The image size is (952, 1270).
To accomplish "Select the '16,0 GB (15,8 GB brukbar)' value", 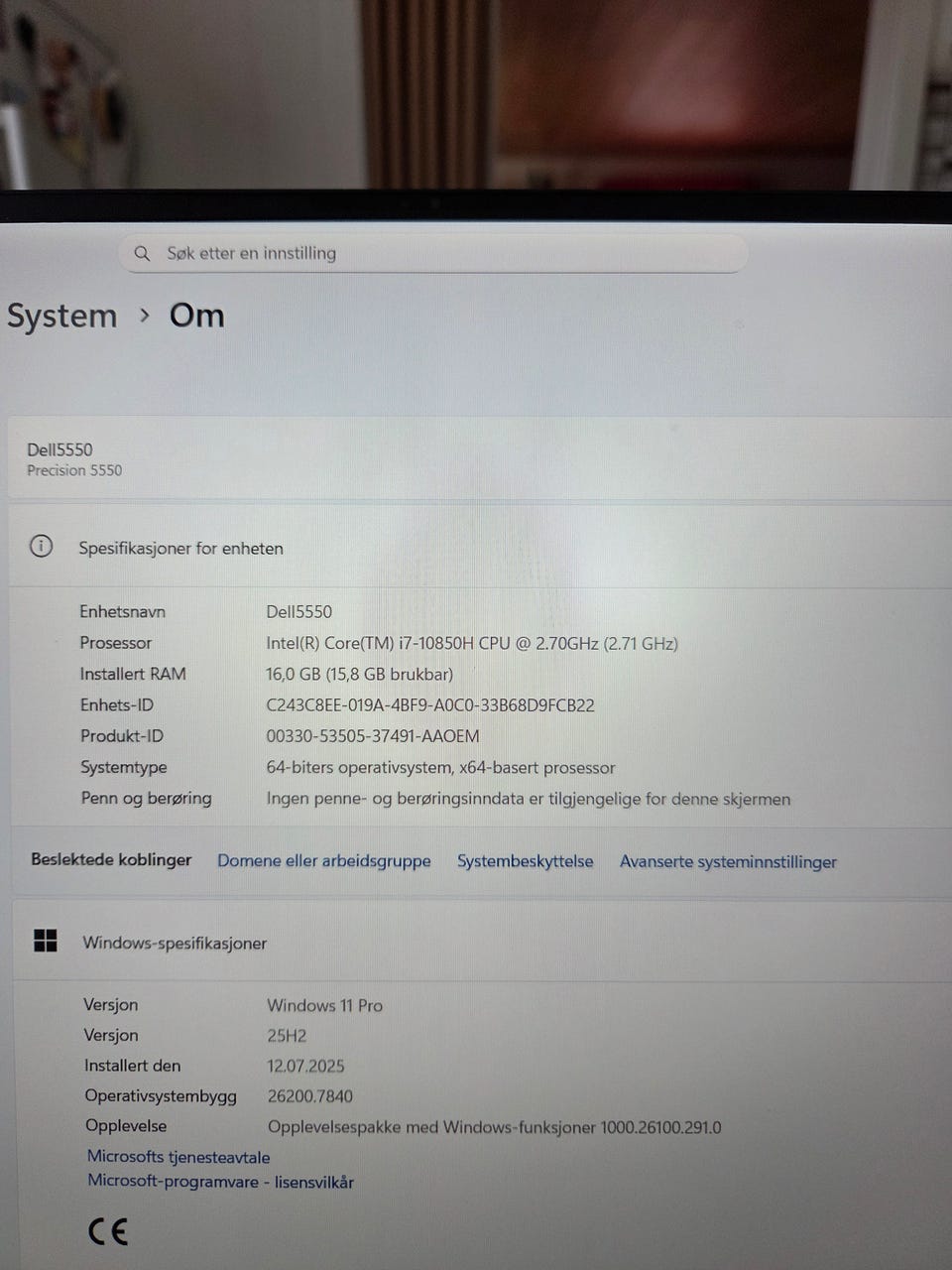I will coord(359,674).
